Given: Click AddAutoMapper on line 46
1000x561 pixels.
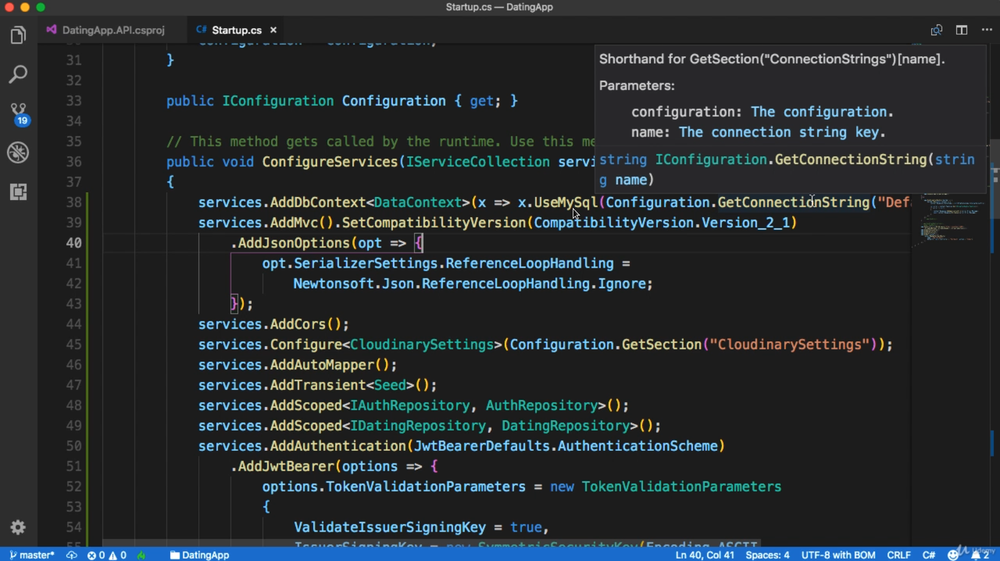Looking at the screenshot, I should pyautogui.click(x=321, y=365).
